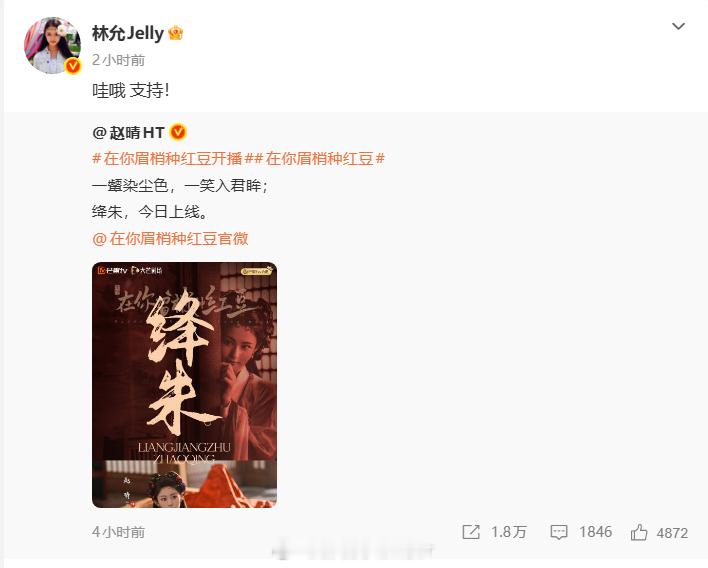Click the verified badge on the avatar
Viewport: 708px width, 568px height.
point(73,66)
